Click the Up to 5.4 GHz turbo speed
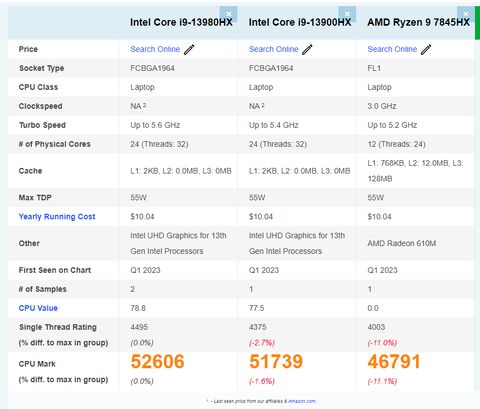This screenshot has width=480, height=409. point(274,125)
